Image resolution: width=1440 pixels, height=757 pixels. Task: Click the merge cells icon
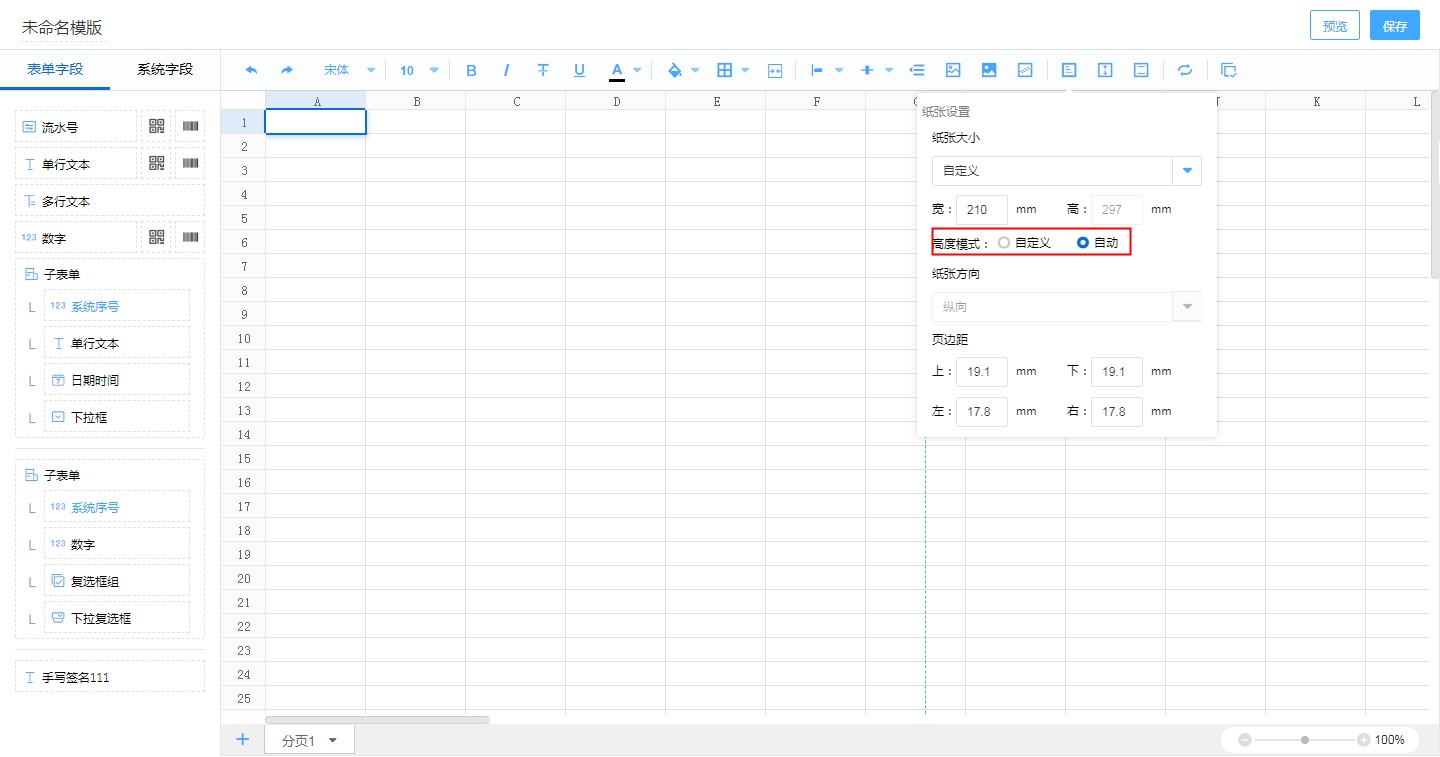point(775,70)
